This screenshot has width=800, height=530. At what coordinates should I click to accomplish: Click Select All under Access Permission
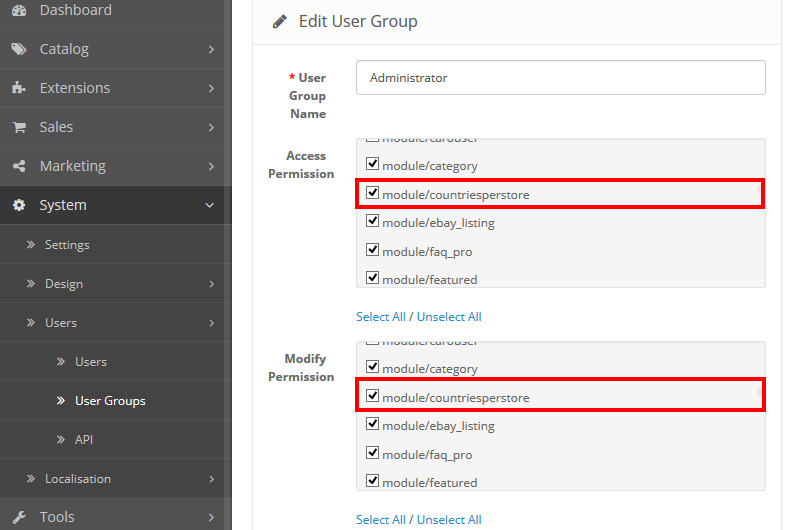(381, 317)
